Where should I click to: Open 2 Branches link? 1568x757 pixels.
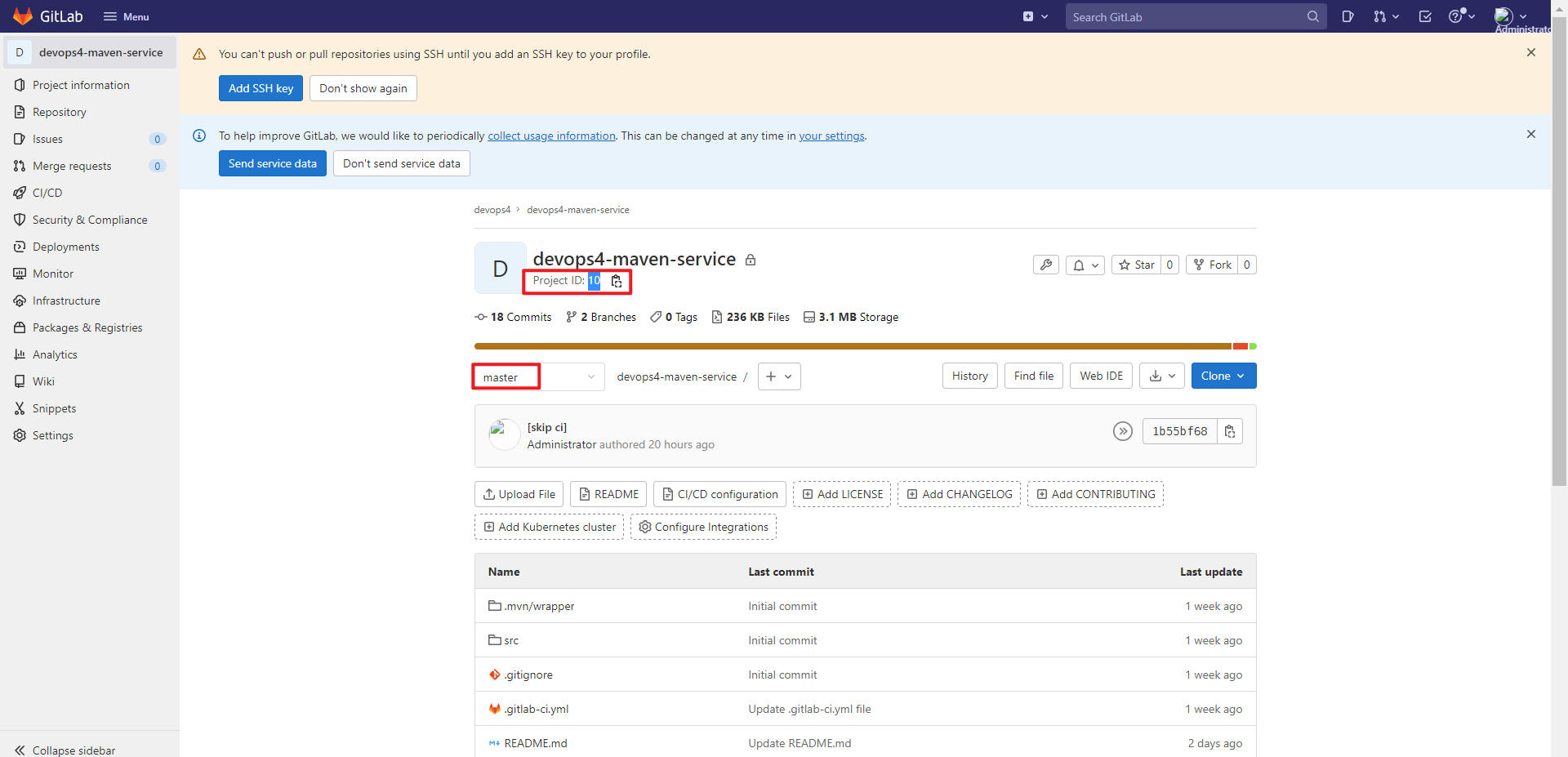601,317
